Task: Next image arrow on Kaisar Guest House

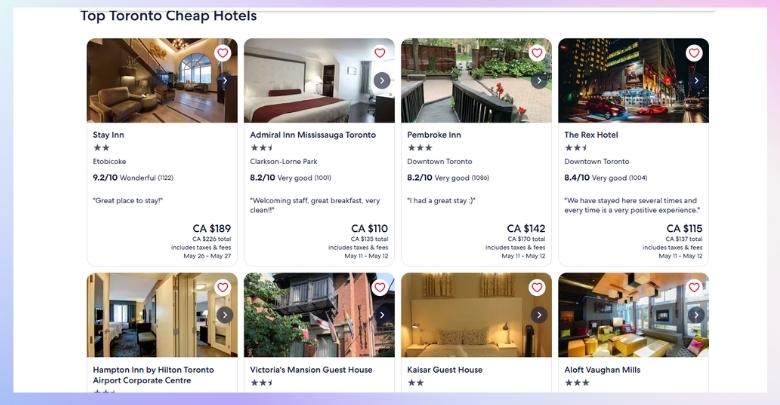Action: [x=539, y=314]
